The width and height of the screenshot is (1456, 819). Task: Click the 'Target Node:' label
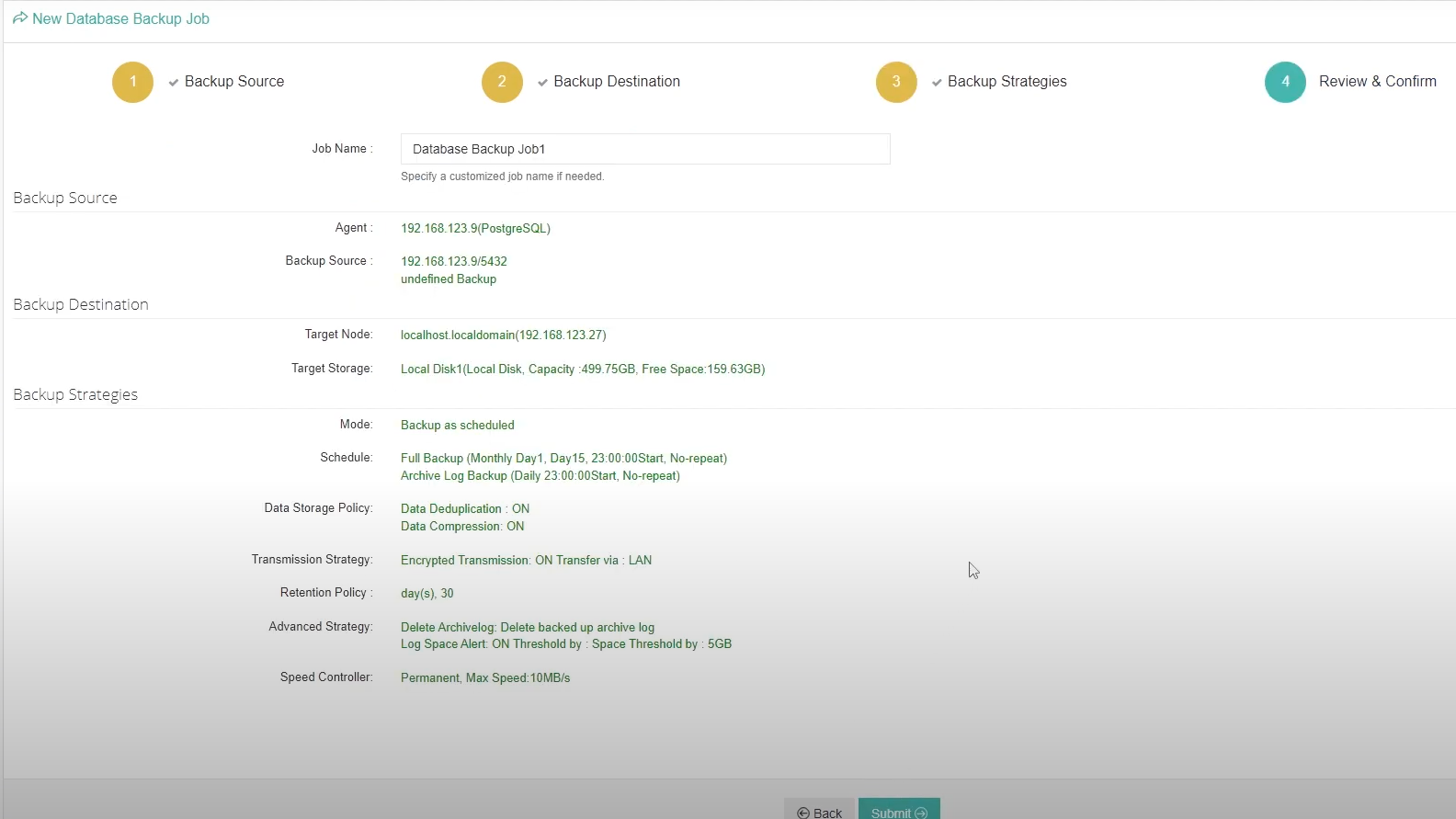point(339,334)
